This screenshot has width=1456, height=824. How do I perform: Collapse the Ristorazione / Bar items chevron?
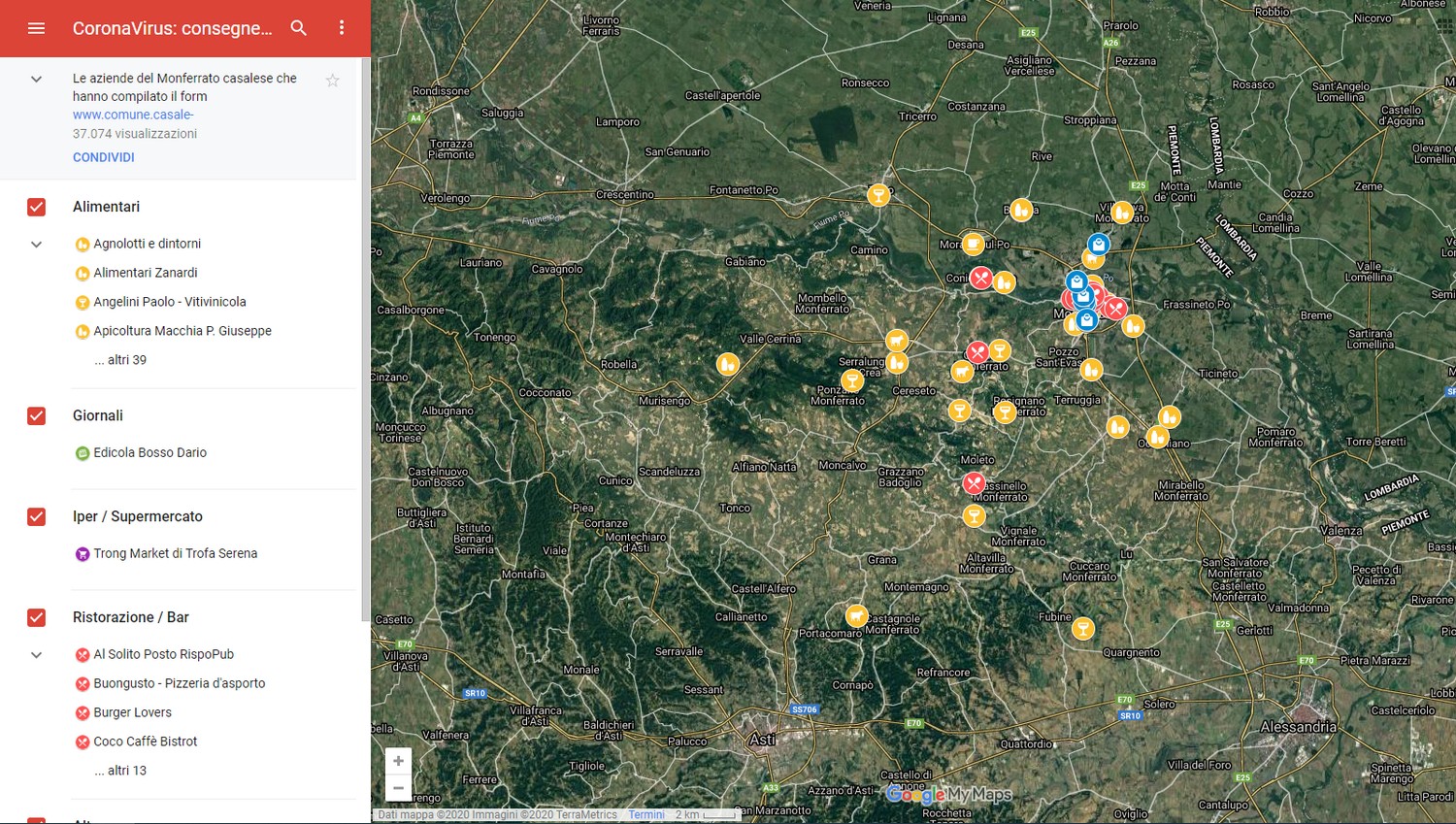(36, 655)
